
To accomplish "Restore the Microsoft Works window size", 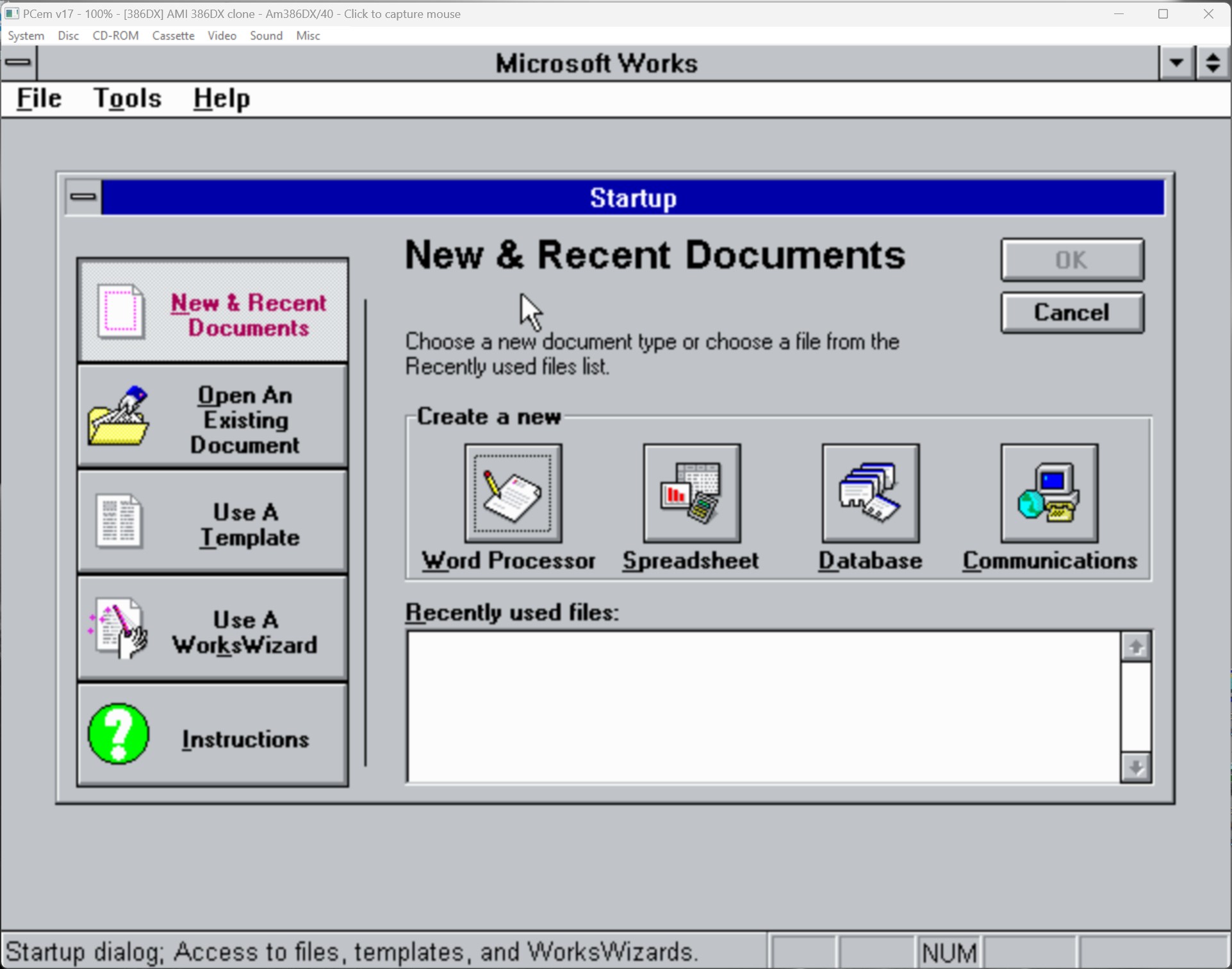I will point(1212,63).
